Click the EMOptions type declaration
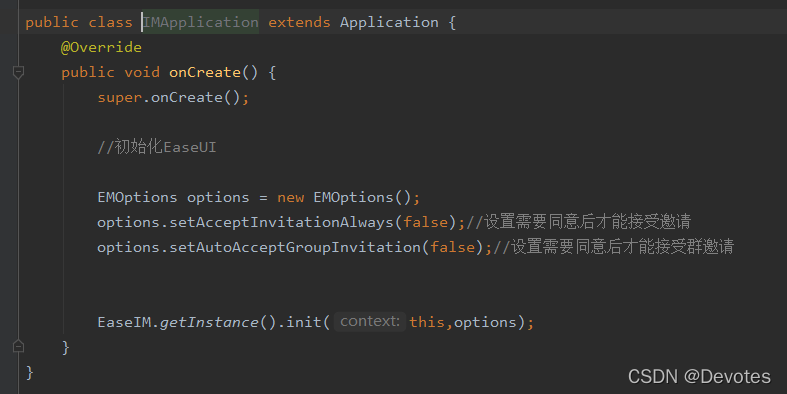This screenshot has width=787, height=394. tap(137, 197)
